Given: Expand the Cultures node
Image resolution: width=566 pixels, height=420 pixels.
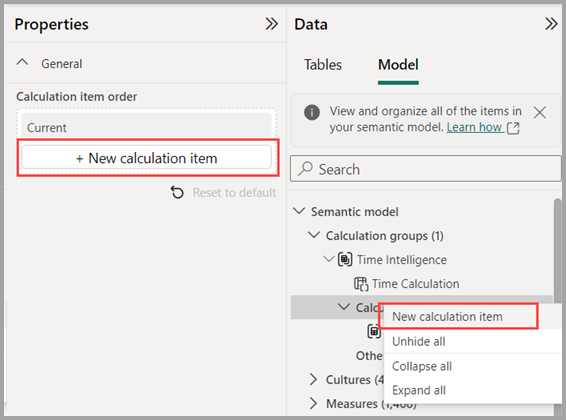Looking at the screenshot, I should [x=313, y=380].
